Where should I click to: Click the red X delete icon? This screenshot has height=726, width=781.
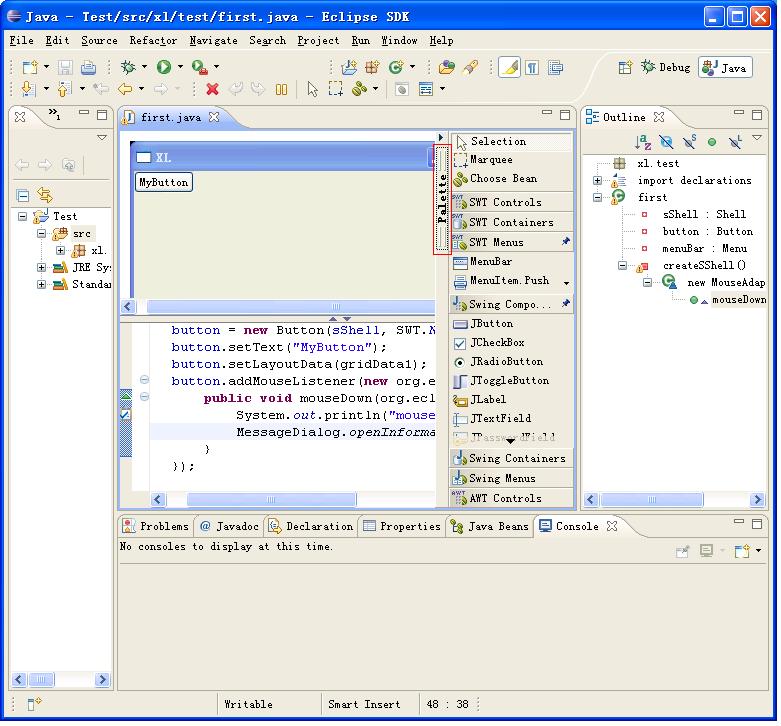[213, 89]
